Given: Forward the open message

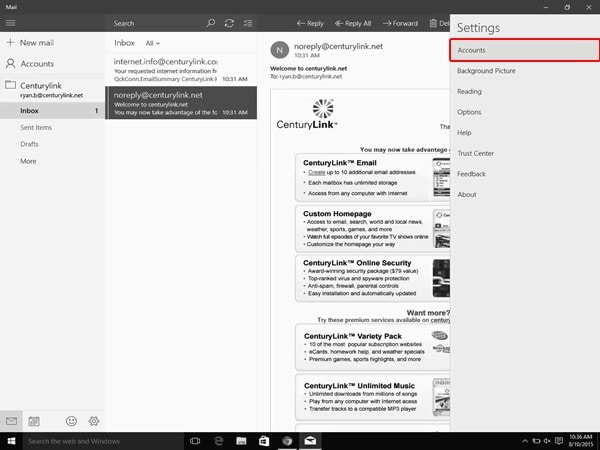Looking at the screenshot, I should click(399, 22).
